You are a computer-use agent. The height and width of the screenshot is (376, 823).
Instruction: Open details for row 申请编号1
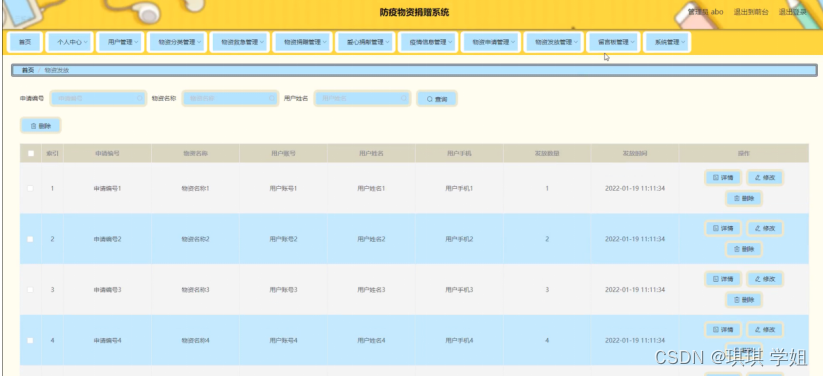pyautogui.click(x=723, y=177)
